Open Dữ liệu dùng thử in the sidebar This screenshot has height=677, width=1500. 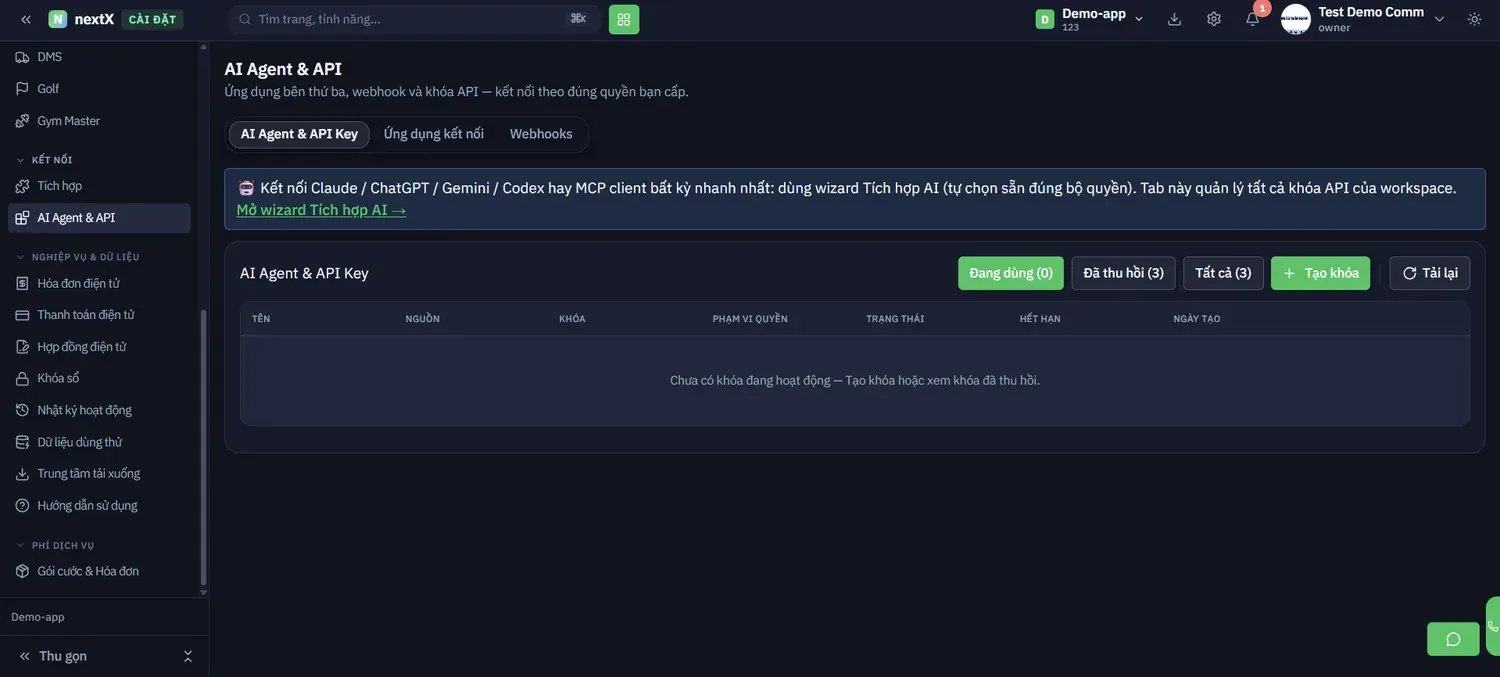(99, 442)
